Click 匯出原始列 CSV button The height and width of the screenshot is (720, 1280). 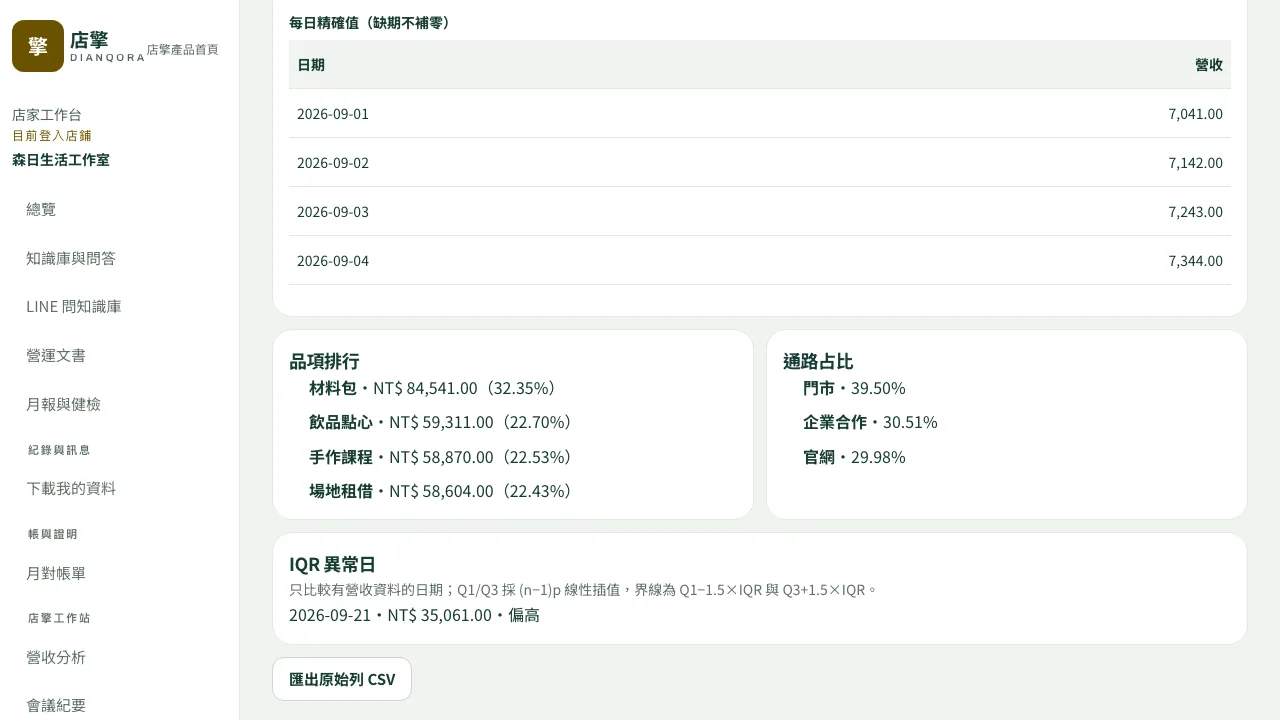[x=342, y=679]
